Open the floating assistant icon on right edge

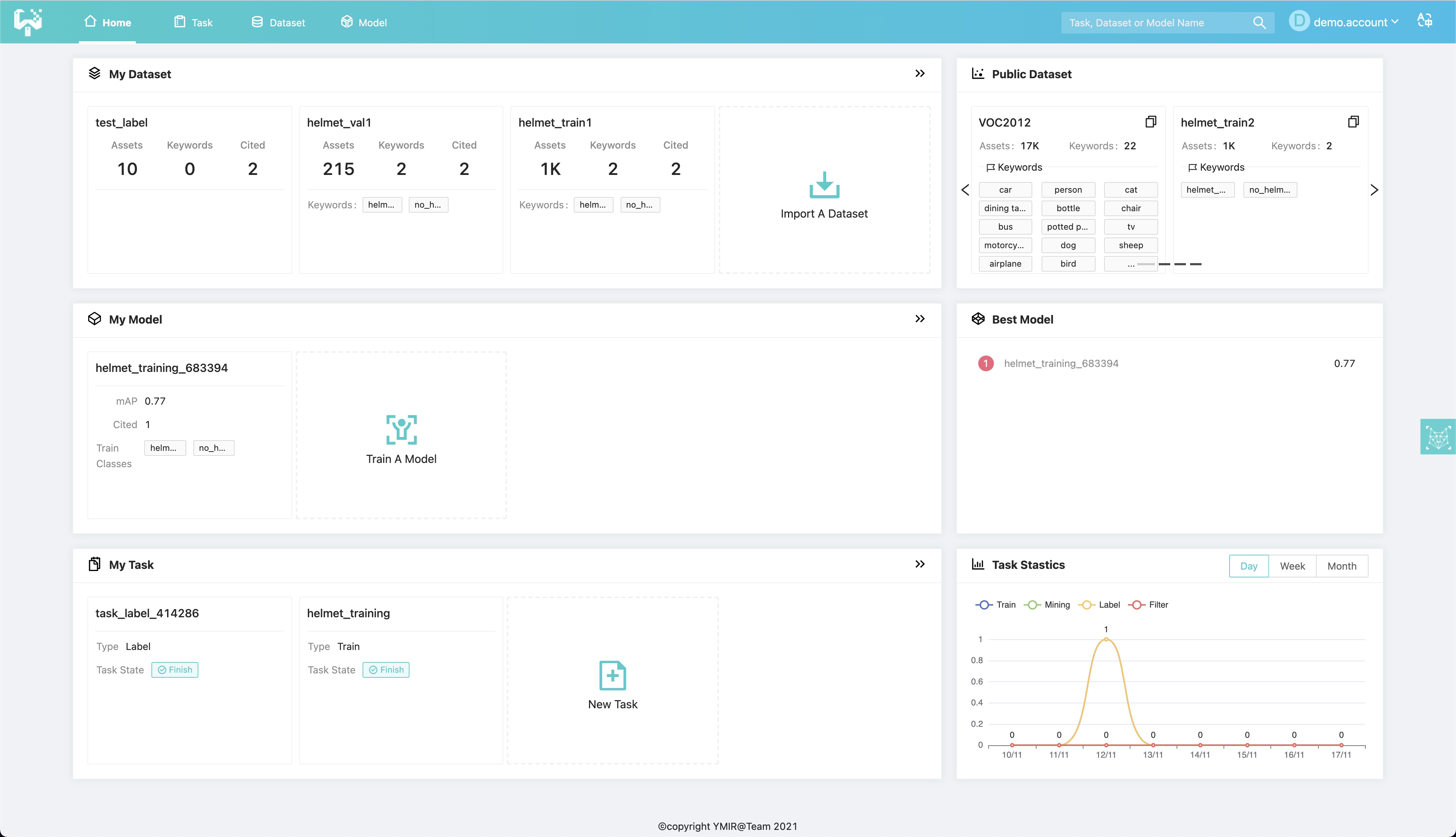(x=1438, y=437)
